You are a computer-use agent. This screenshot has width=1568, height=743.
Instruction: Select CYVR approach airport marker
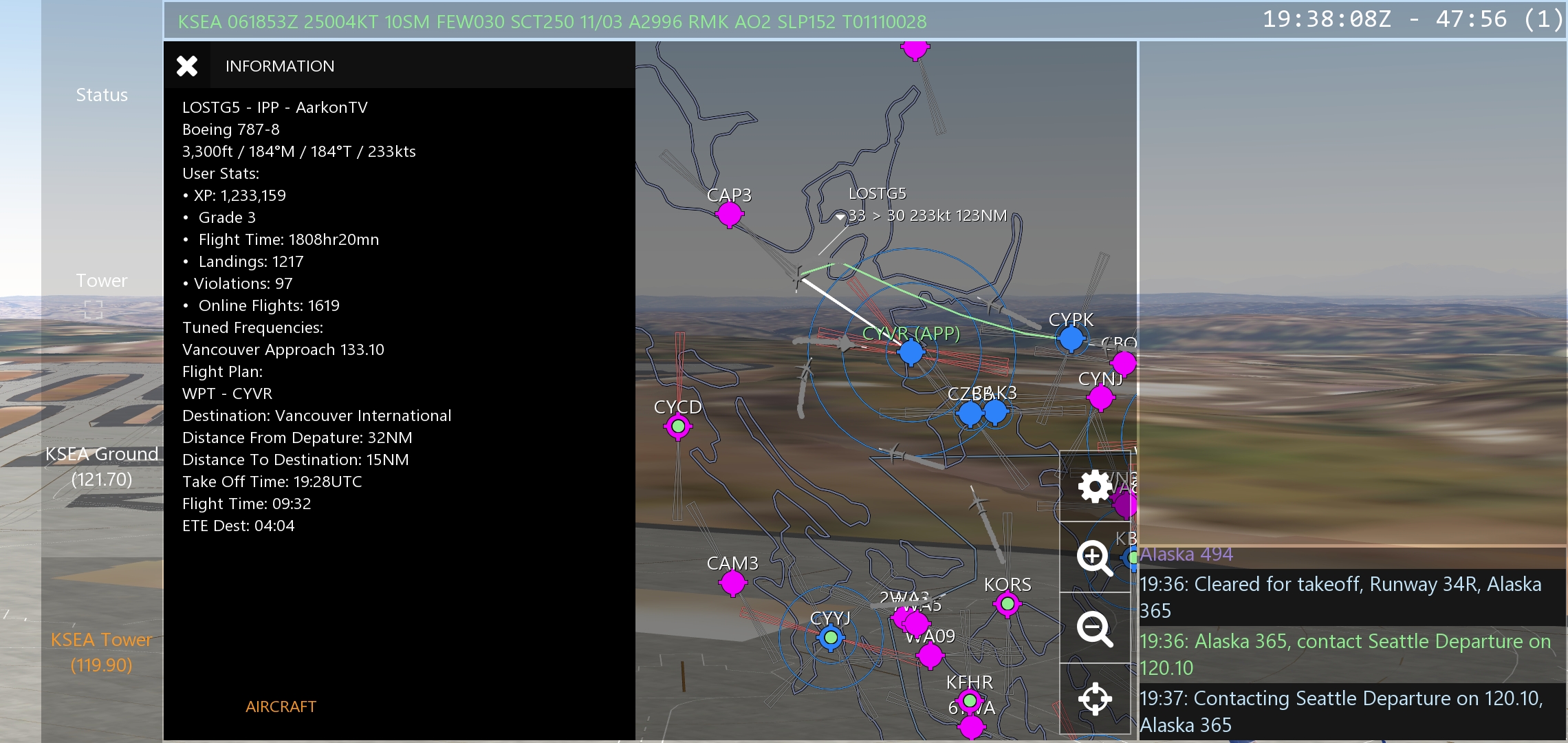(x=911, y=352)
